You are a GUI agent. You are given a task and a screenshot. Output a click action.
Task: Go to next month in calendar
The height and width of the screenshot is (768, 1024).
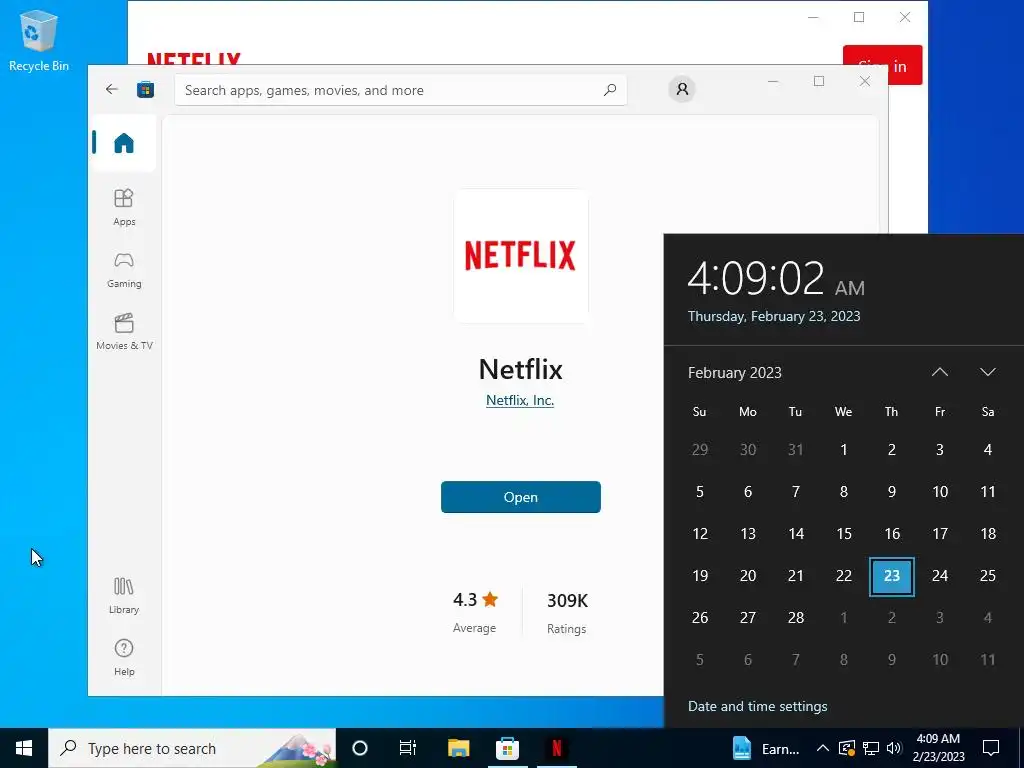[x=987, y=372]
